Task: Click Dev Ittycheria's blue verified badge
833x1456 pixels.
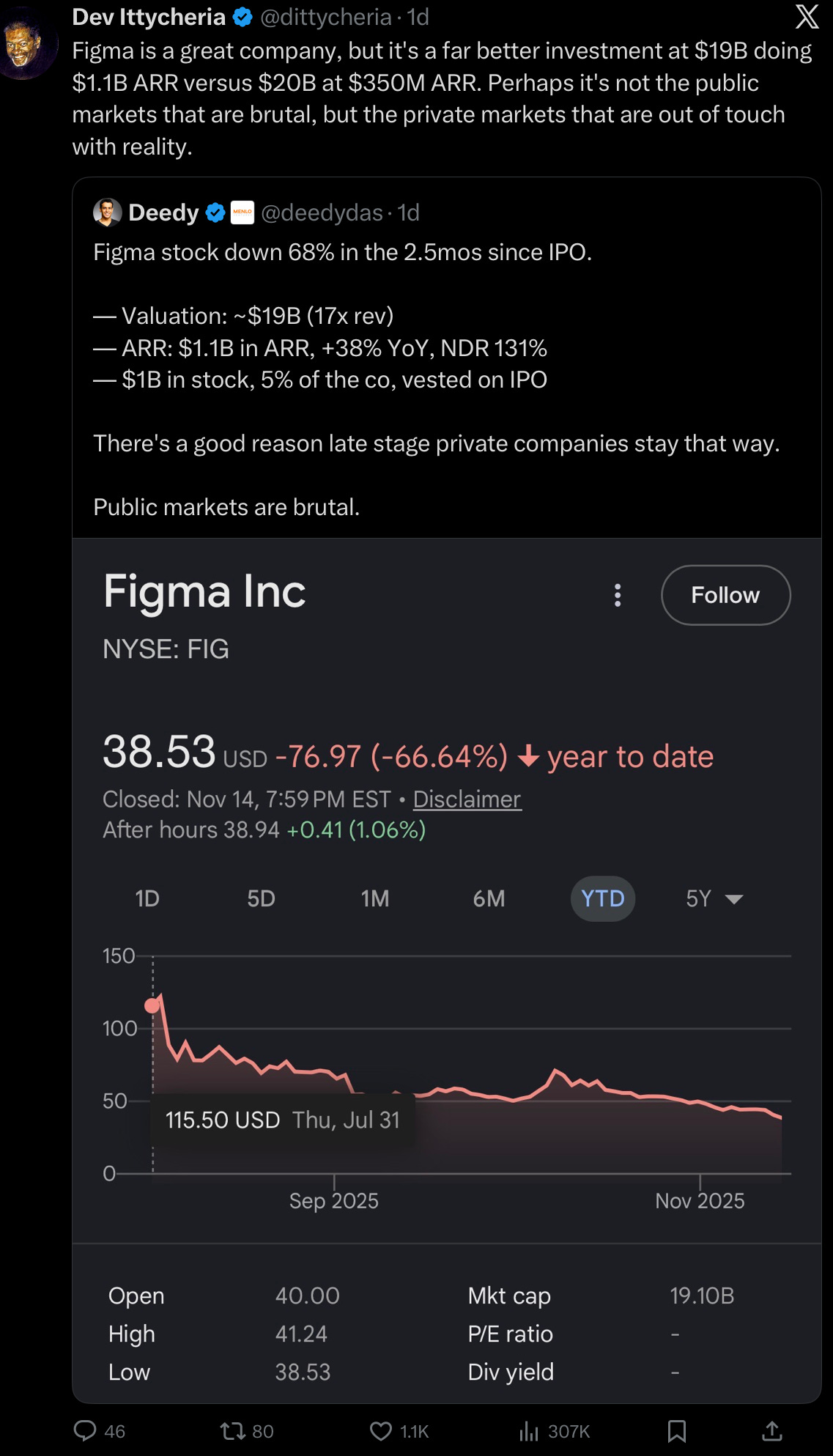Action: 243,17
